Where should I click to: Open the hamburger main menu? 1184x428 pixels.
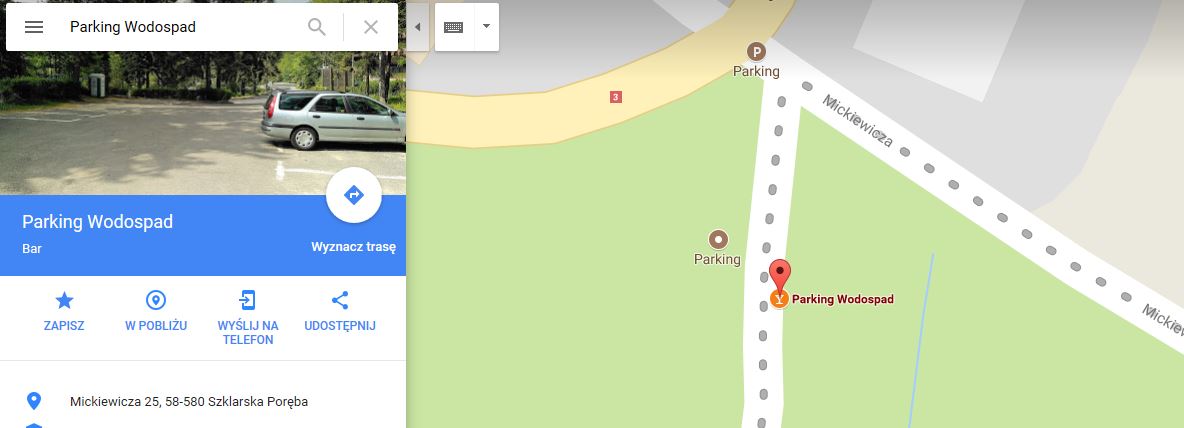34,27
